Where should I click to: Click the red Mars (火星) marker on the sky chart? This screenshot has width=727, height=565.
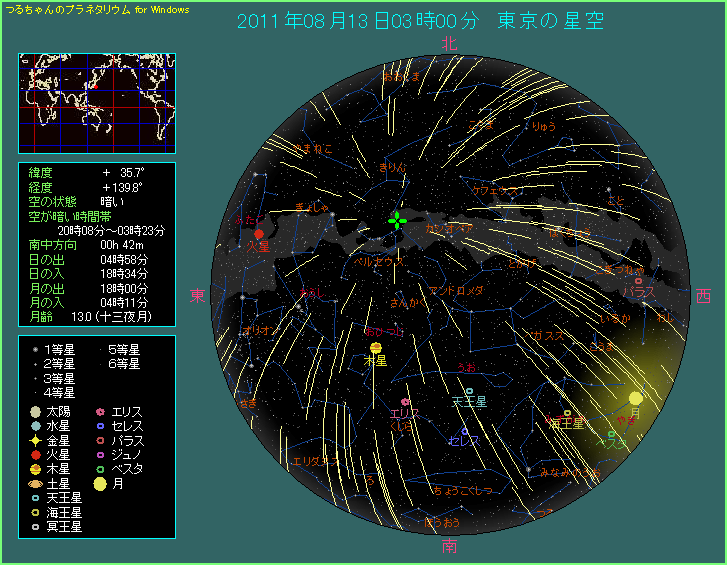(259, 233)
